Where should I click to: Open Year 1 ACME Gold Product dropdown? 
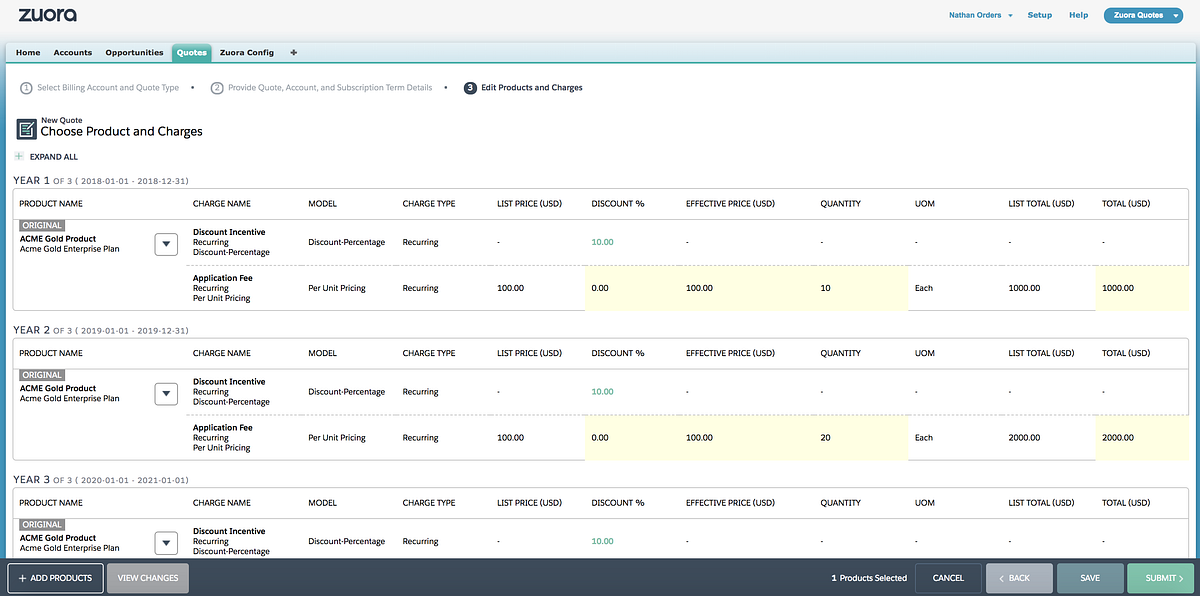(166, 244)
